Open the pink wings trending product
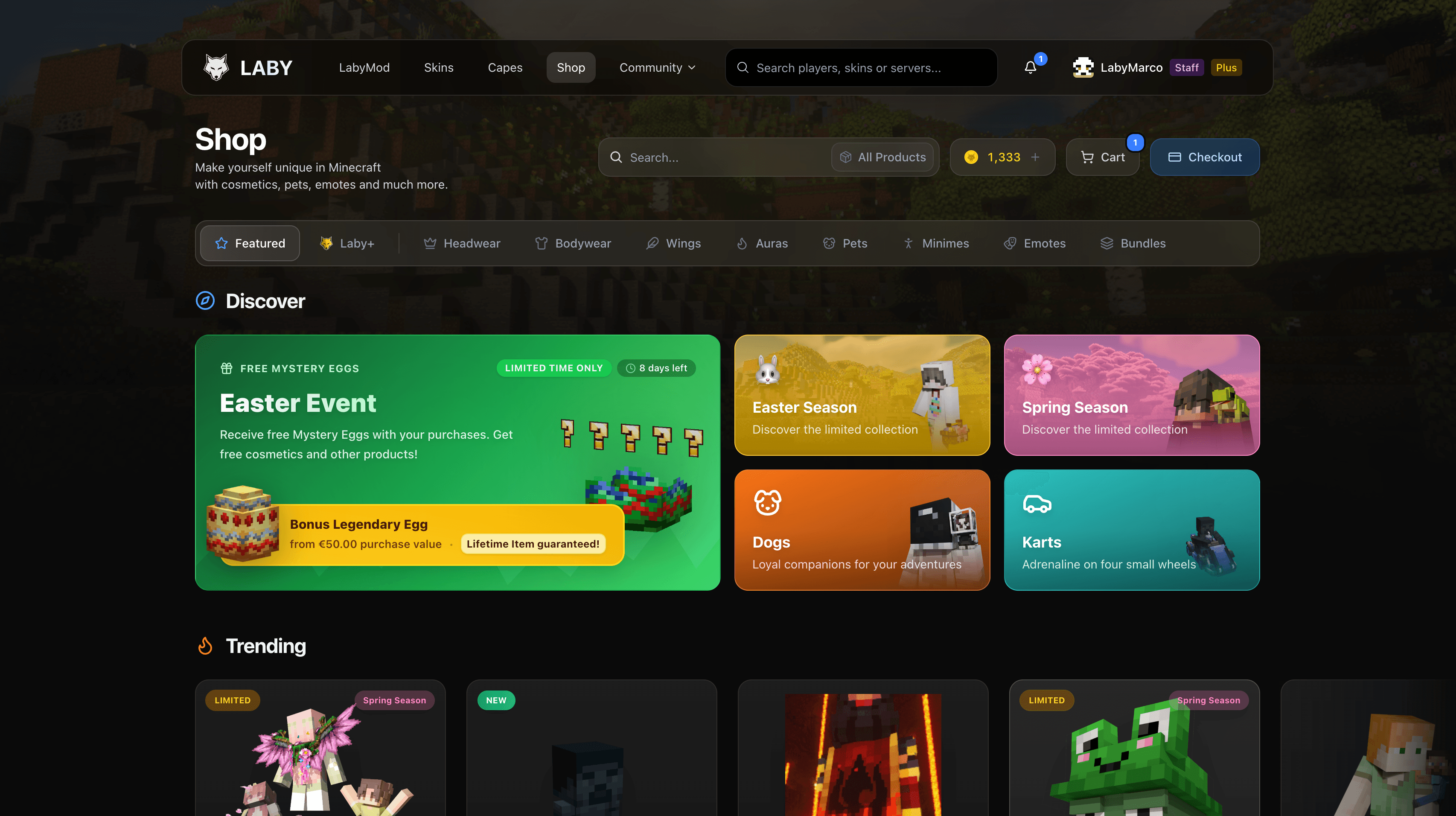The width and height of the screenshot is (1456, 816). [320, 748]
